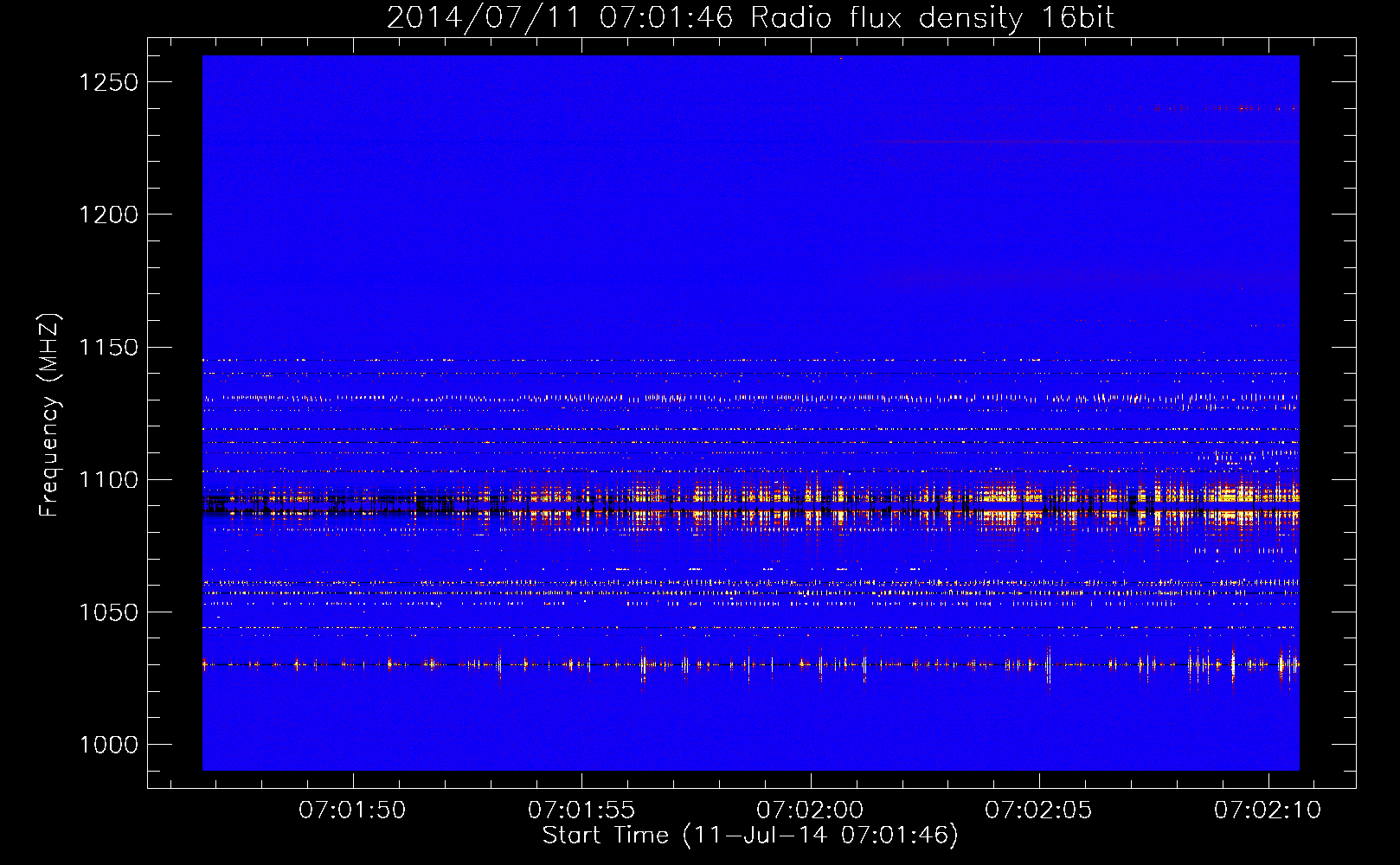Click the 07:01:50 time tick label
Viewport: 1400px width, 865px height.
click(x=352, y=811)
